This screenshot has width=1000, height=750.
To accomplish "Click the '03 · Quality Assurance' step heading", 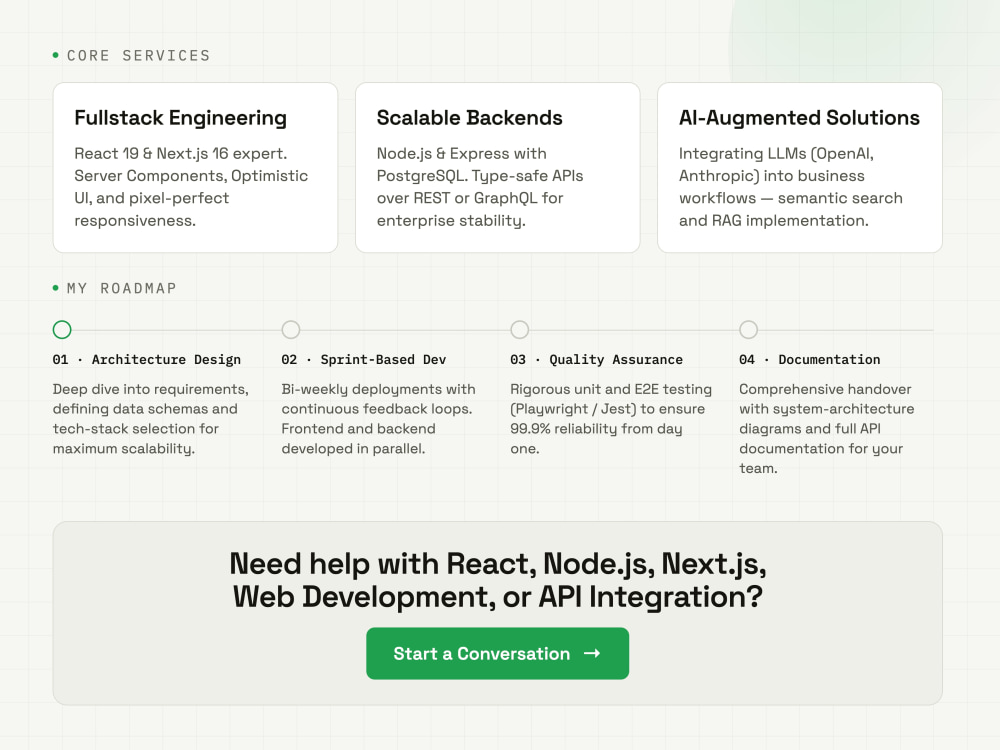I will pos(596,360).
